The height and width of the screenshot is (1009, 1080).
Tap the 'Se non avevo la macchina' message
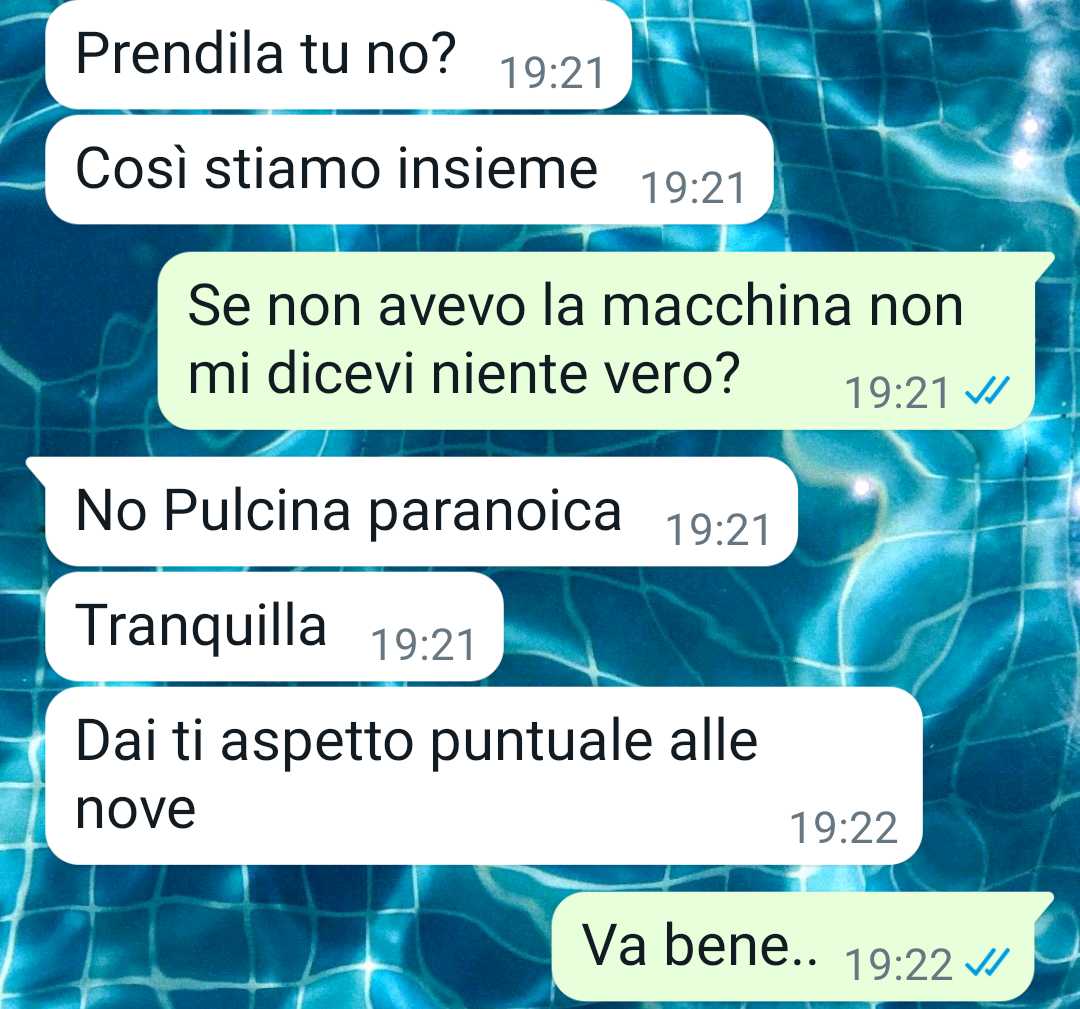point(596,341)
